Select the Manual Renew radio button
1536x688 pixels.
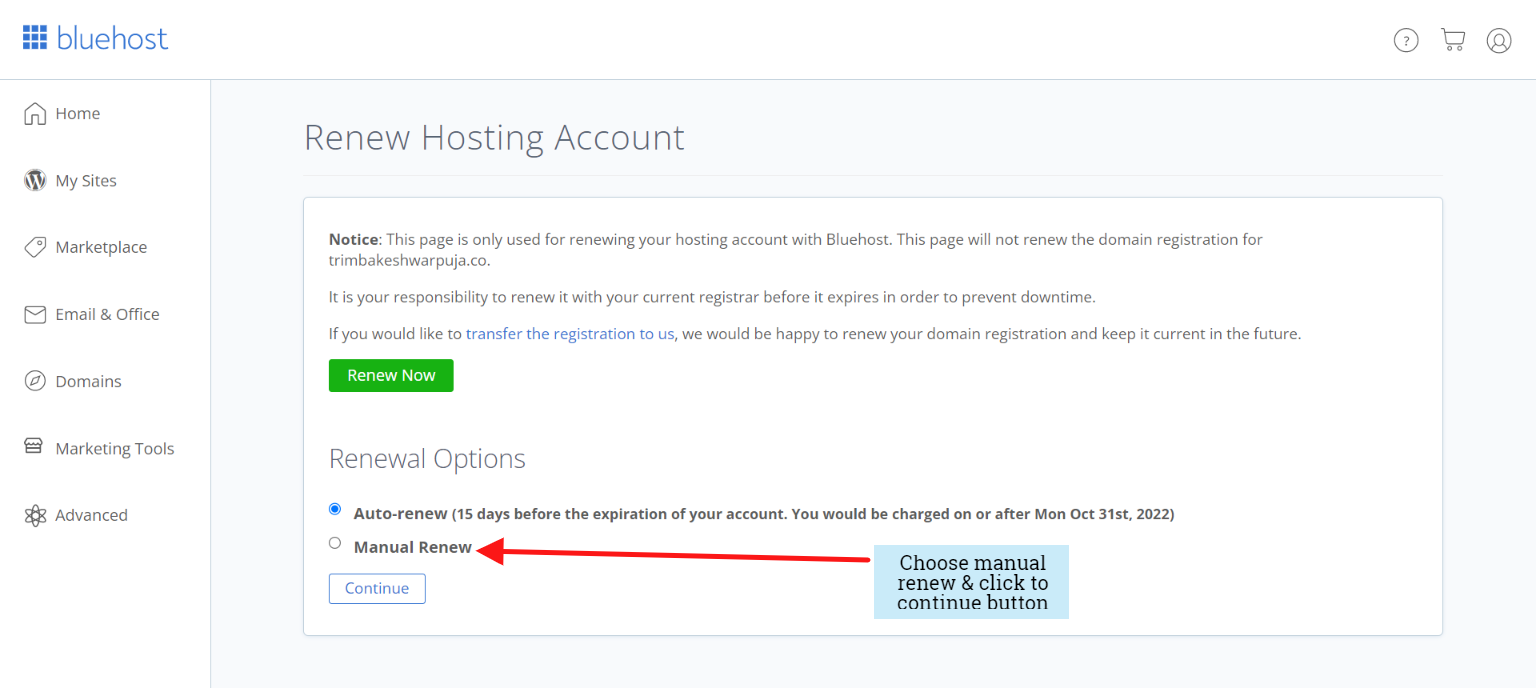[x=335, y=543]
